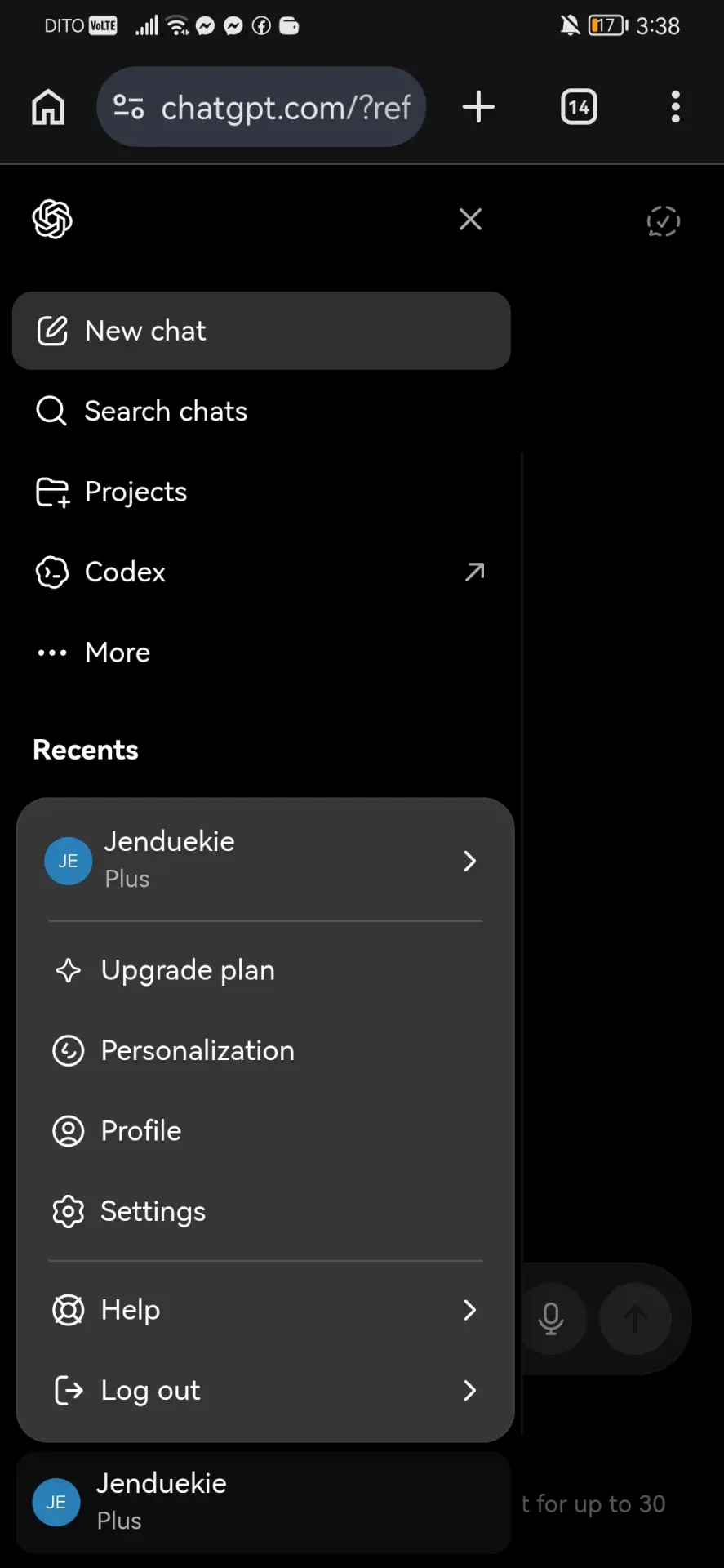Select Upgrade plan

tap(265, 970)
